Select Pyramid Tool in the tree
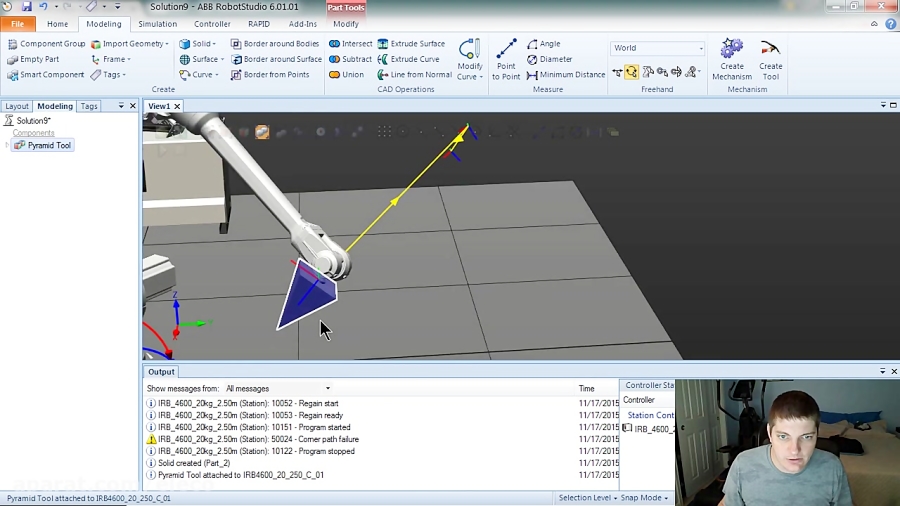This screenshot has width=900, height=506. click(43, 145)
